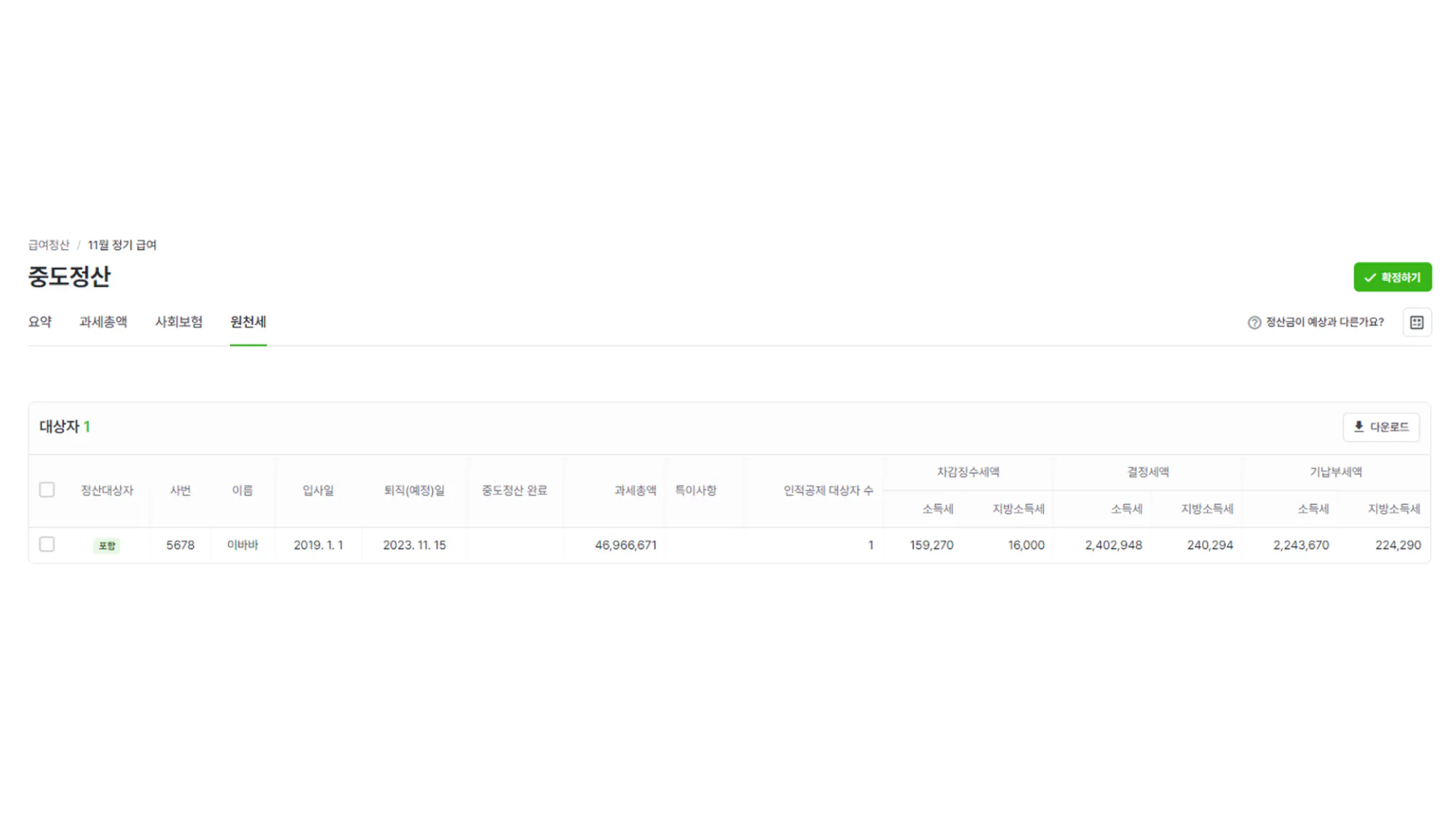The height and width of the screenshot is (819, 1456).
Task: Click the question mark help icon
Action: pos(1254,322)
